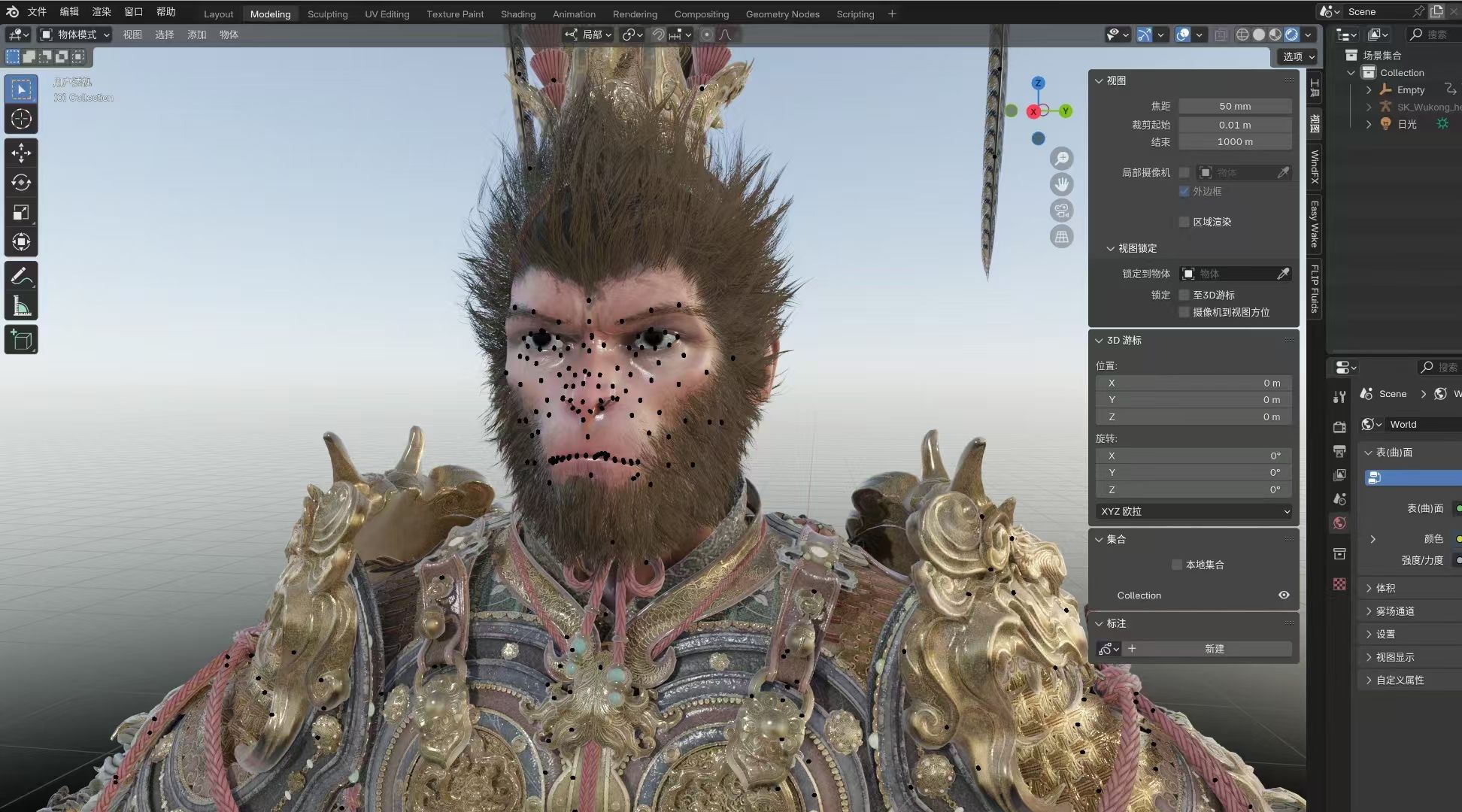
Task: Click the zoom magnifier viewport icon
Action: (x=1061, y=159)
